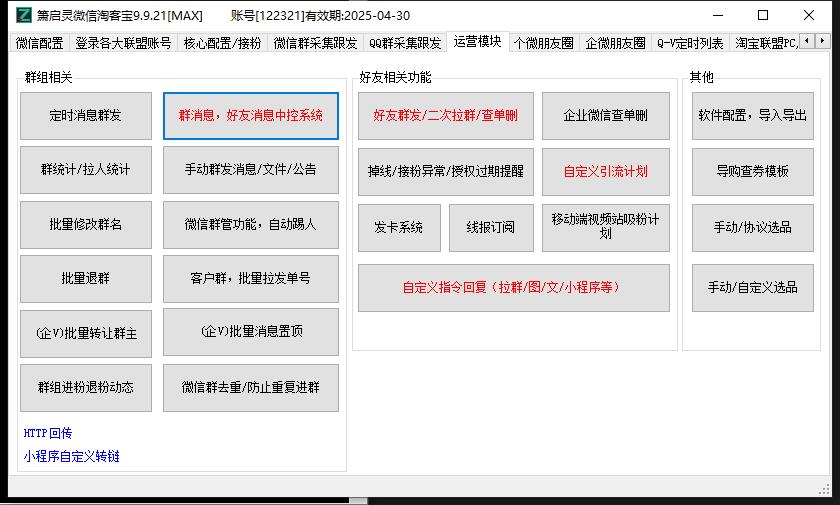The width and height of the screenshot is (840, 505).
Task: Switch to 登录各大联盟账号 tab
Action: tap(123, 43)
